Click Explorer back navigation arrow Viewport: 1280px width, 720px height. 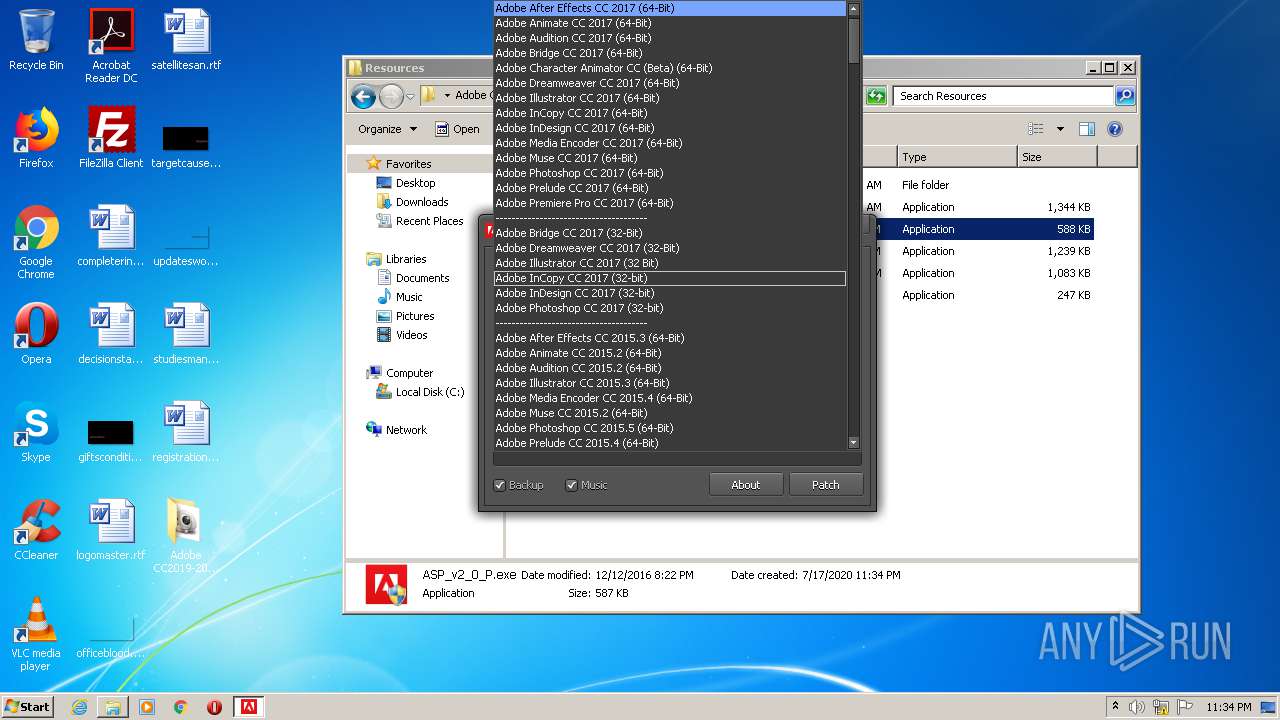pos(363,96)
